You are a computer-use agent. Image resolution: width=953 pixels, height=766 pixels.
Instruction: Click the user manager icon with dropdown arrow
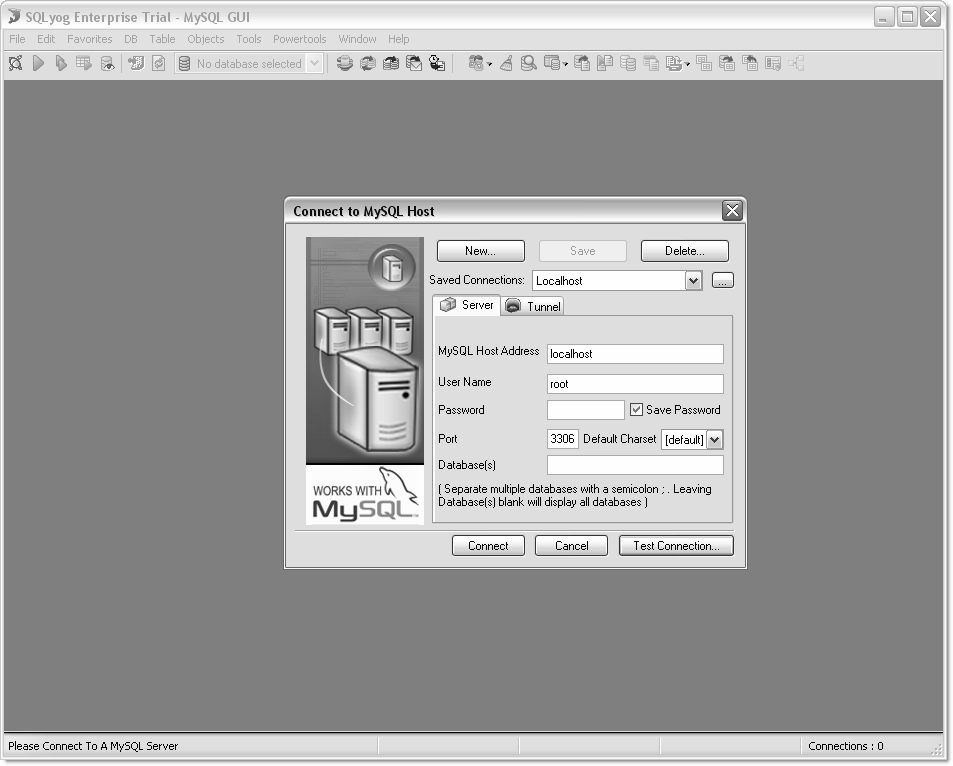[479, 63]
